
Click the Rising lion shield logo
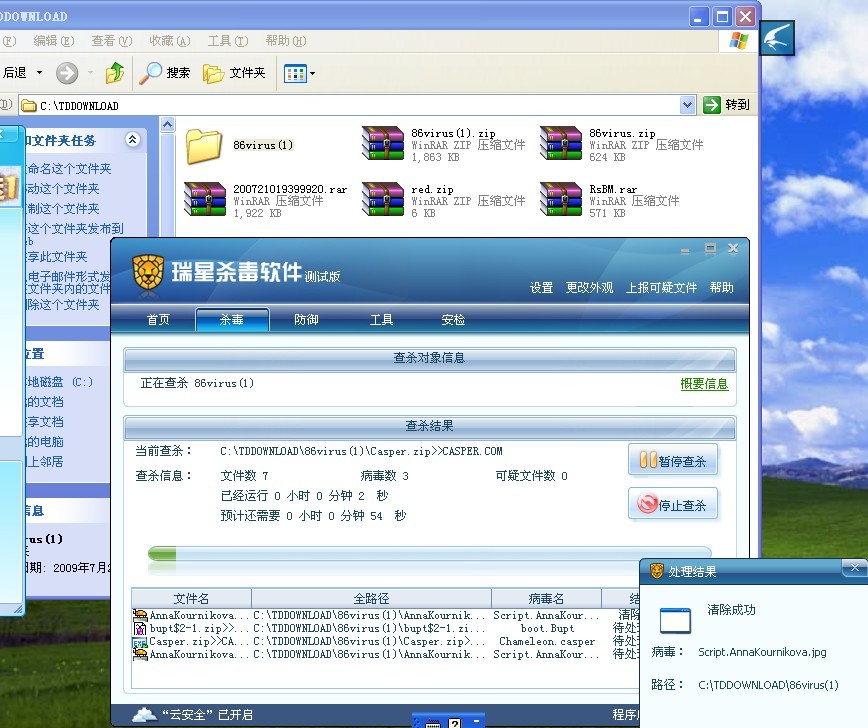tap(148, 271)
